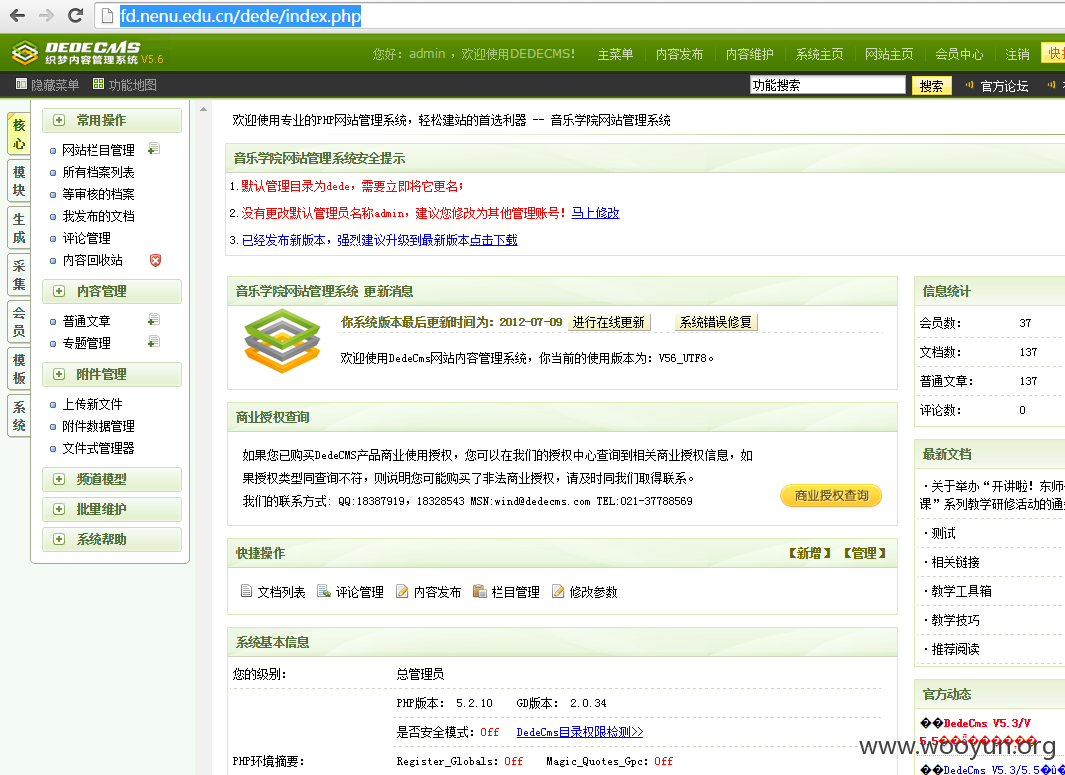Click the 评论管理 shortcut icon in 快捷操作
The width and height of the screenshot is (1065, 775).
pos(324,592)
